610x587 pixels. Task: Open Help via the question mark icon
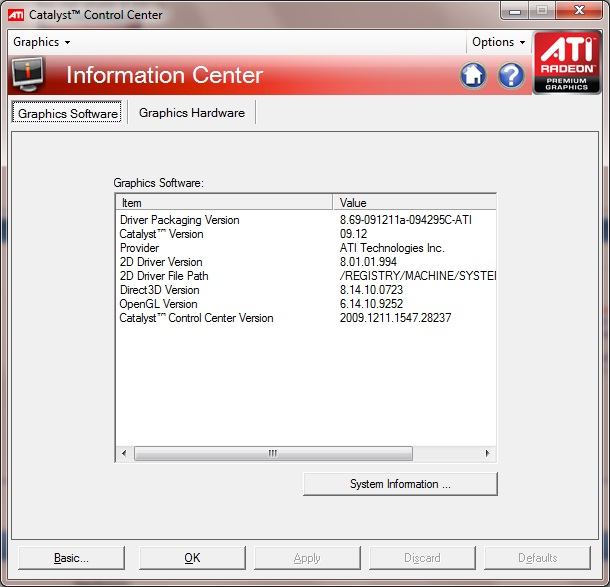pos(511,75)
